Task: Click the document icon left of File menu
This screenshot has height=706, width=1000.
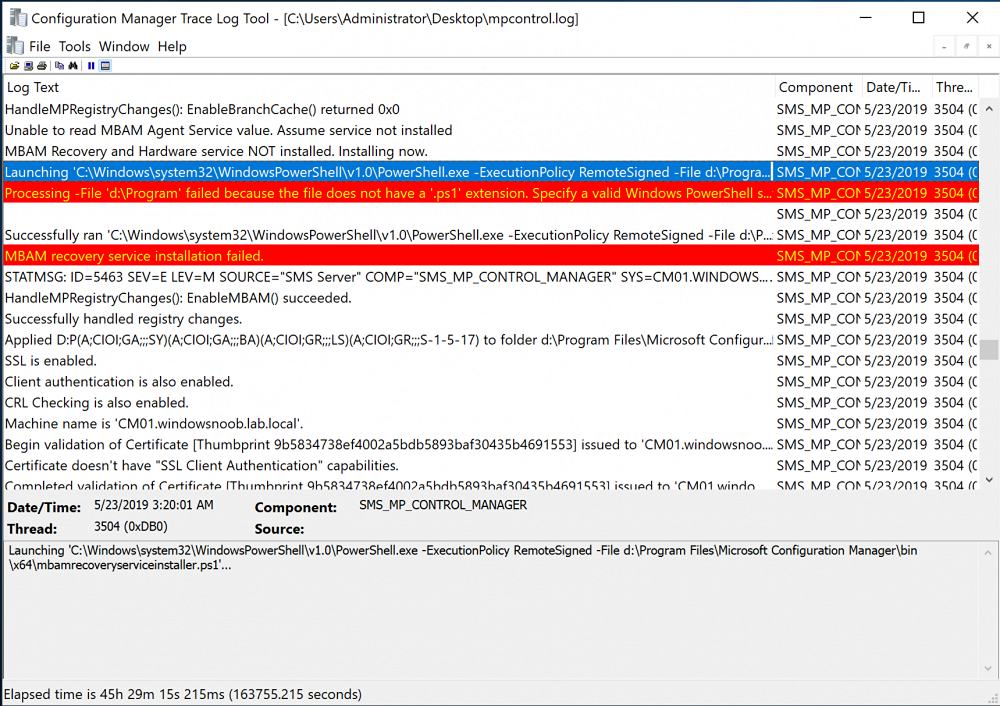Action: tap(15, 46)
